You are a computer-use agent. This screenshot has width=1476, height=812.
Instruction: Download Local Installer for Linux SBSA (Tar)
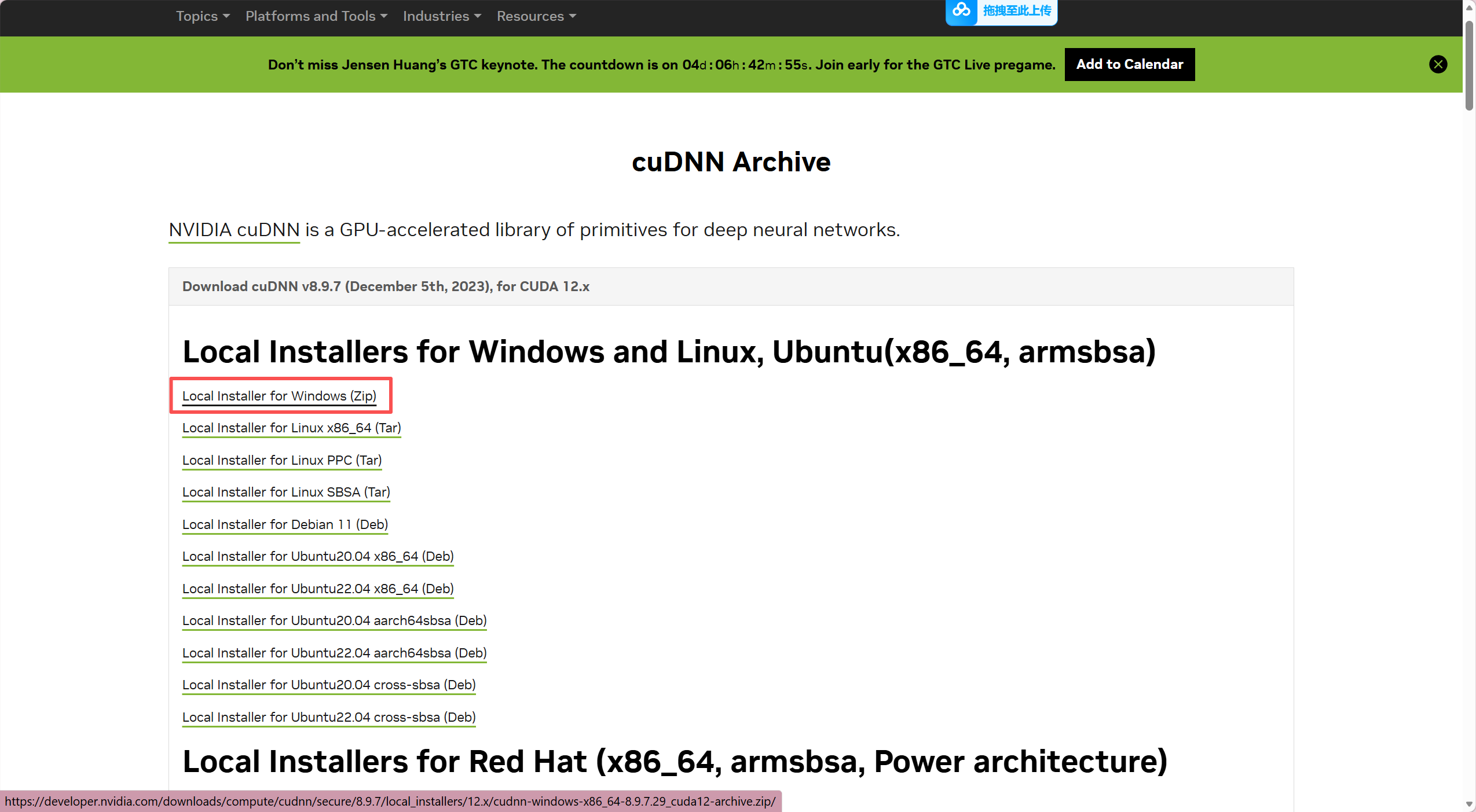[286, 492]
